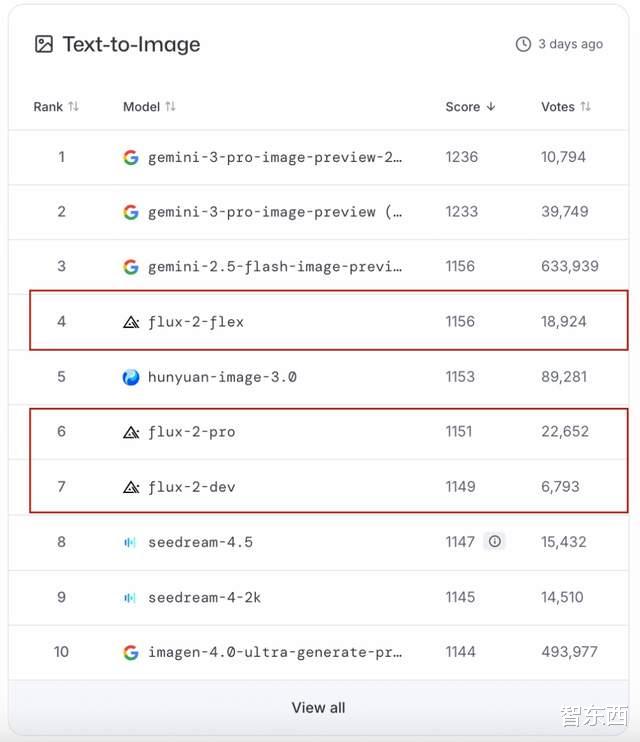Click the clock icon beside '3 days ago'
Image resolution: width=640 pixels, height=742 pixels.
[523, 44]
